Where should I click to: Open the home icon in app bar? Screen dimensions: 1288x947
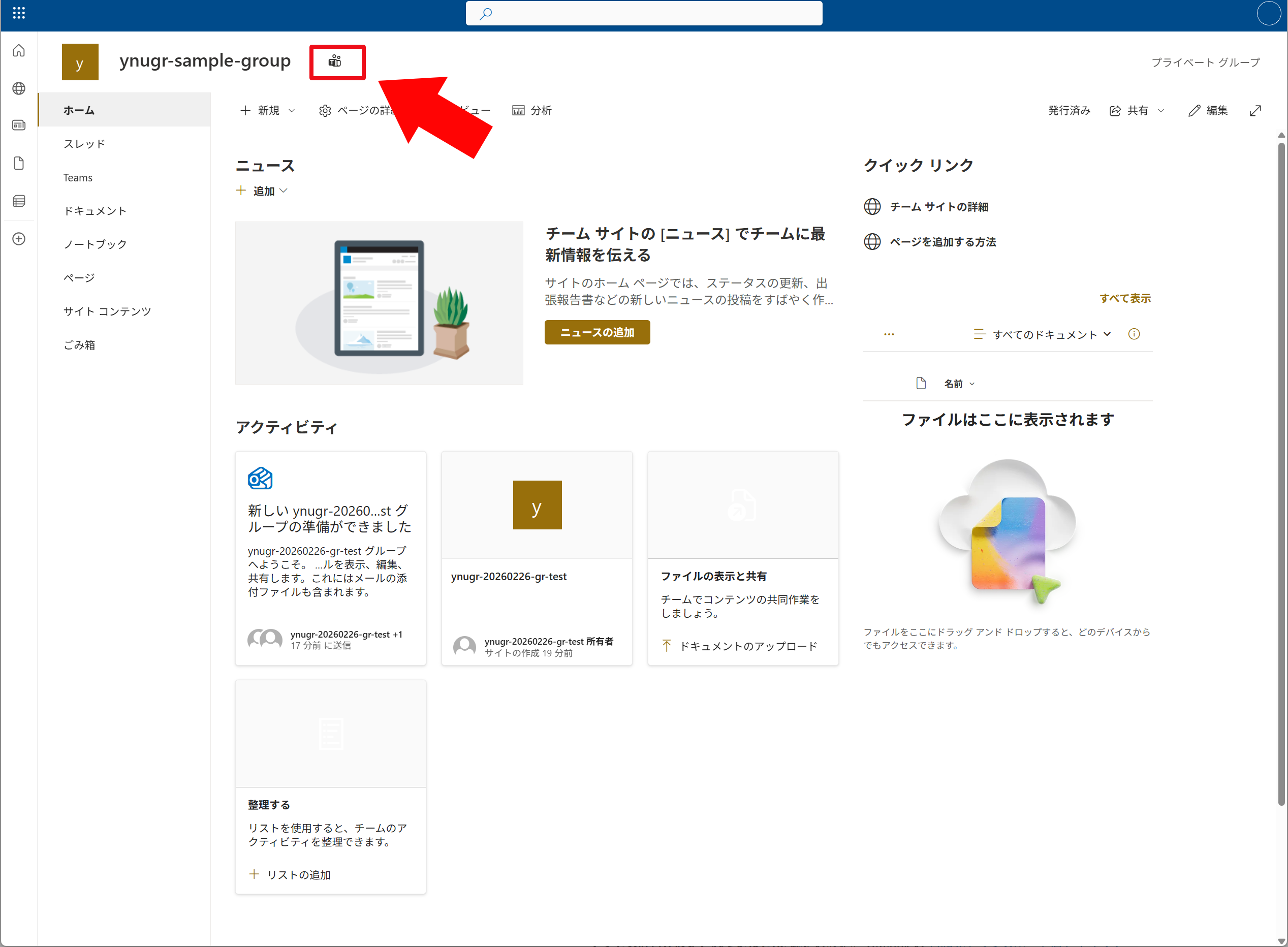(x=19, y=51)
